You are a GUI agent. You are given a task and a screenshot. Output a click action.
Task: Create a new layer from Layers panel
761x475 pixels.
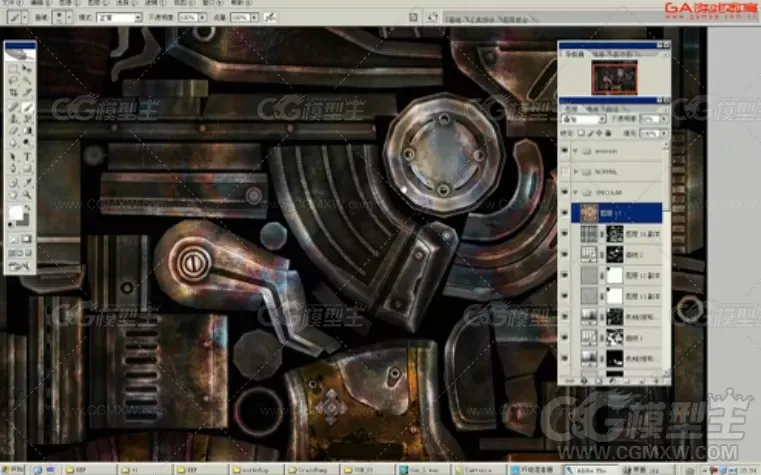click(642, 381)
